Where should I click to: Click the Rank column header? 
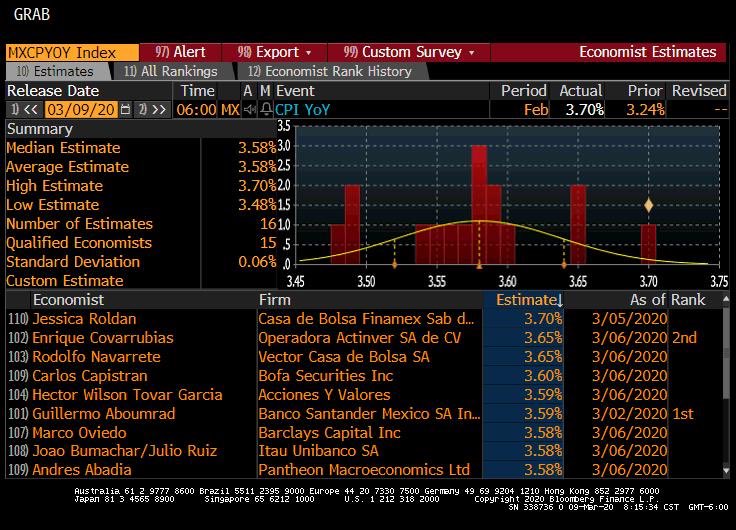688,300
